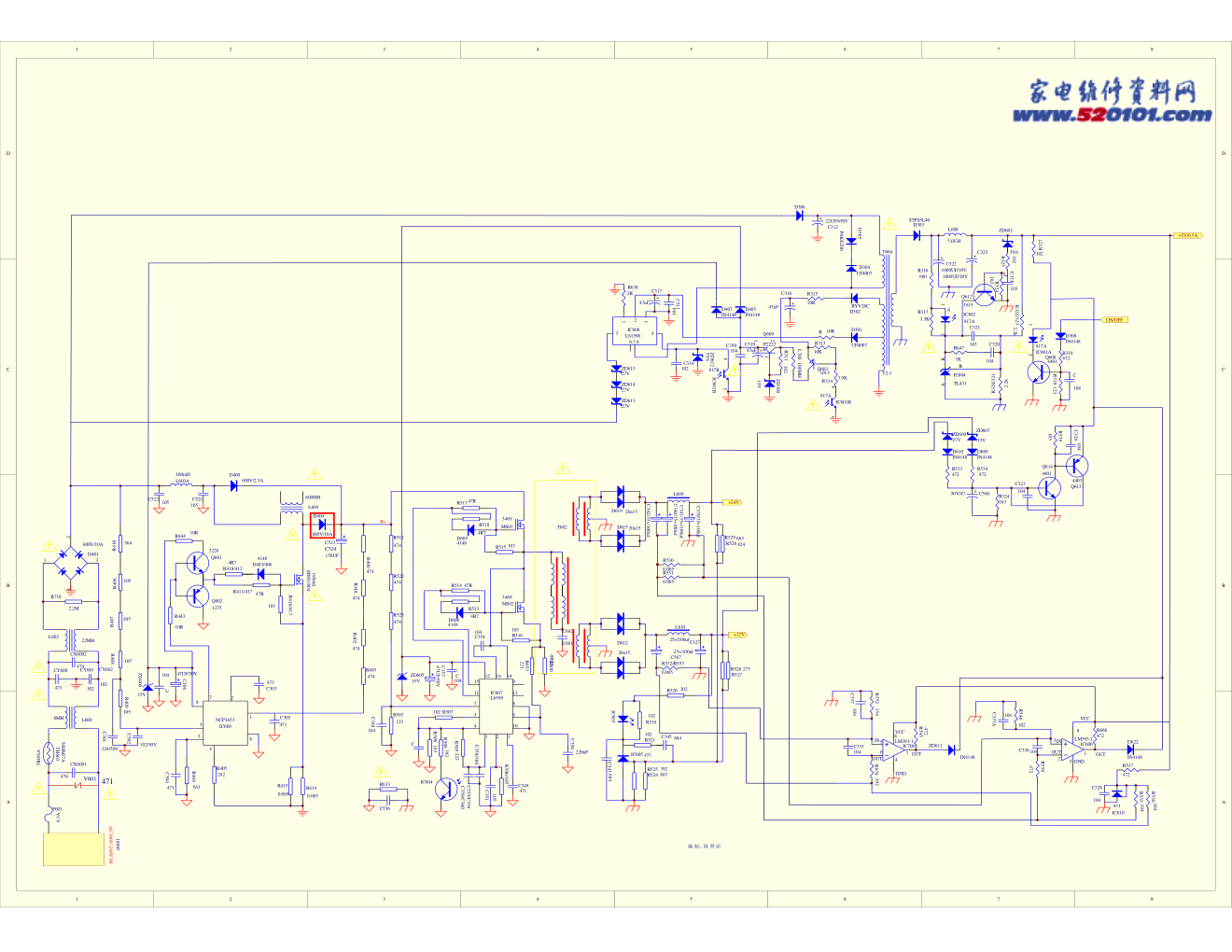The image size is (1232, 952).
Task: Click the IC604 TL431 reference symbol
Action: pyautogui.click(x=945, y=372)
